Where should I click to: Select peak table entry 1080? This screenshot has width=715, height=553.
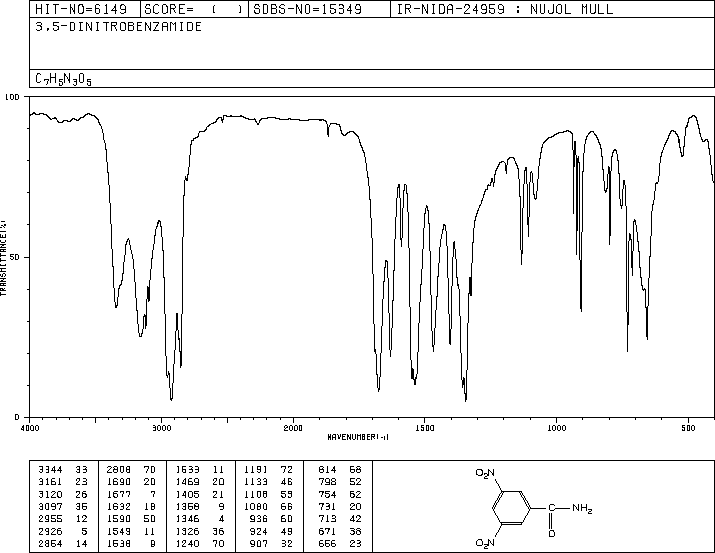pos(256,506)
